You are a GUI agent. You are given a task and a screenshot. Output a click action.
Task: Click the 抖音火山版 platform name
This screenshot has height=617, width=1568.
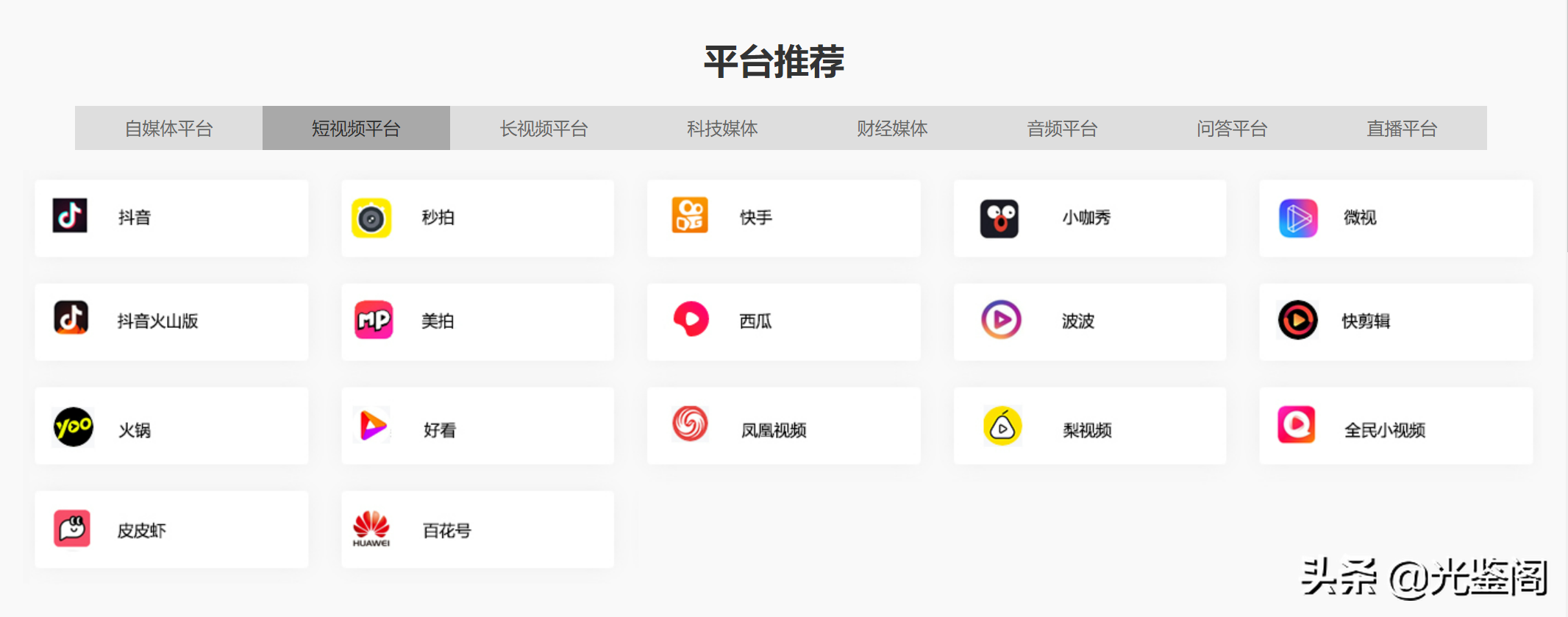coord(157,321)
